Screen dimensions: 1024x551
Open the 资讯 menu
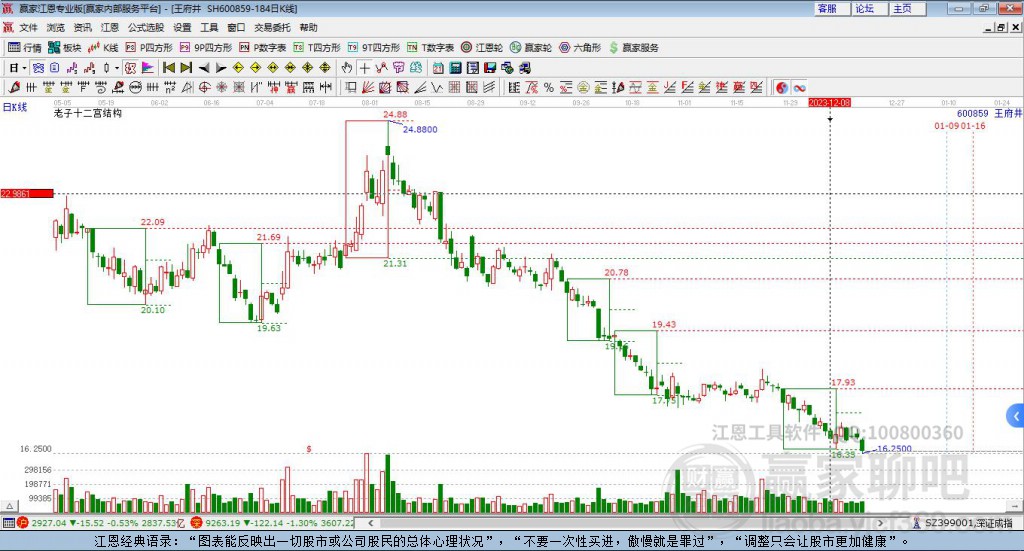[x=82, y=27]
